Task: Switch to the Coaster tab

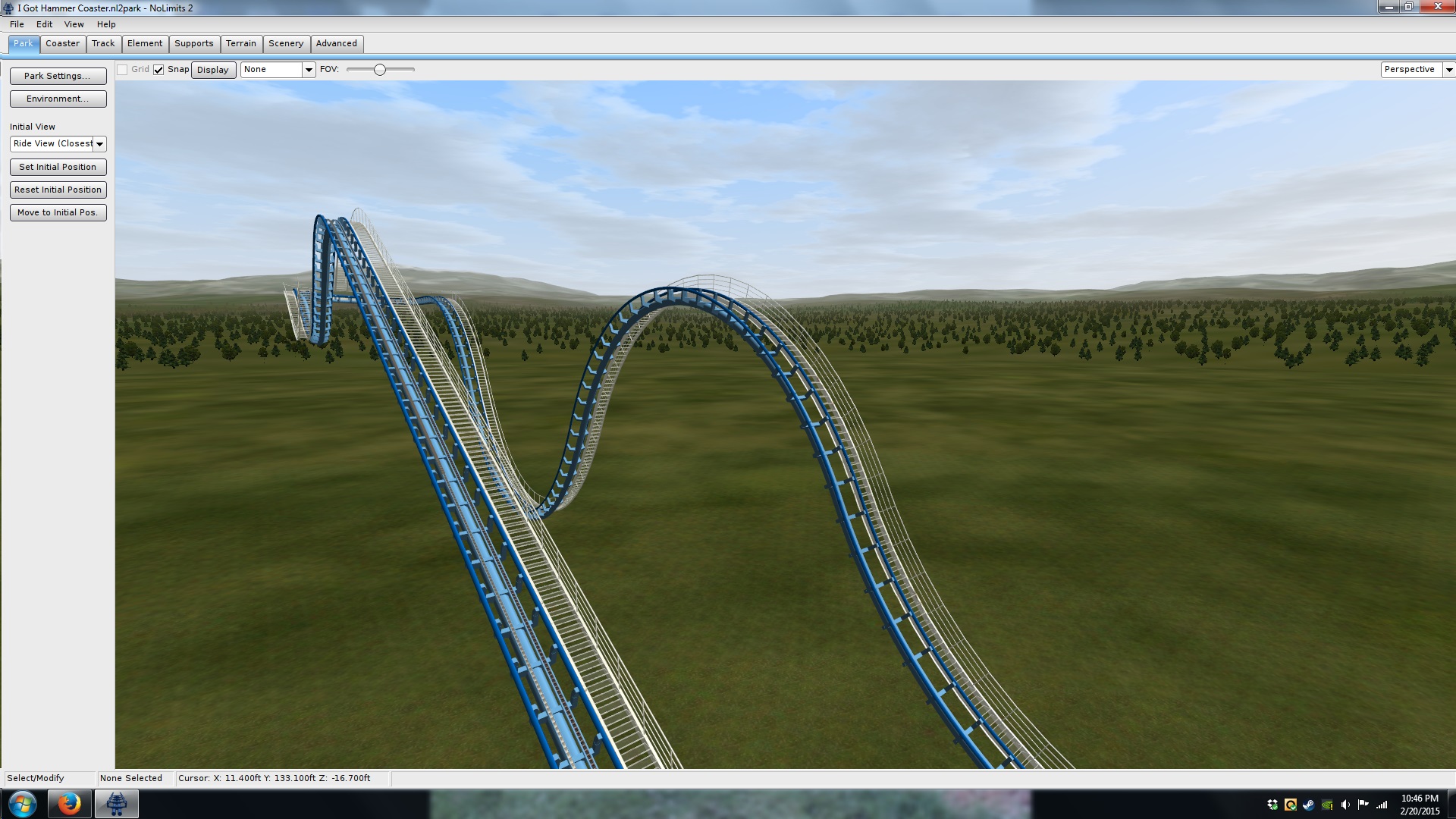Action: (x=62, y=43)
